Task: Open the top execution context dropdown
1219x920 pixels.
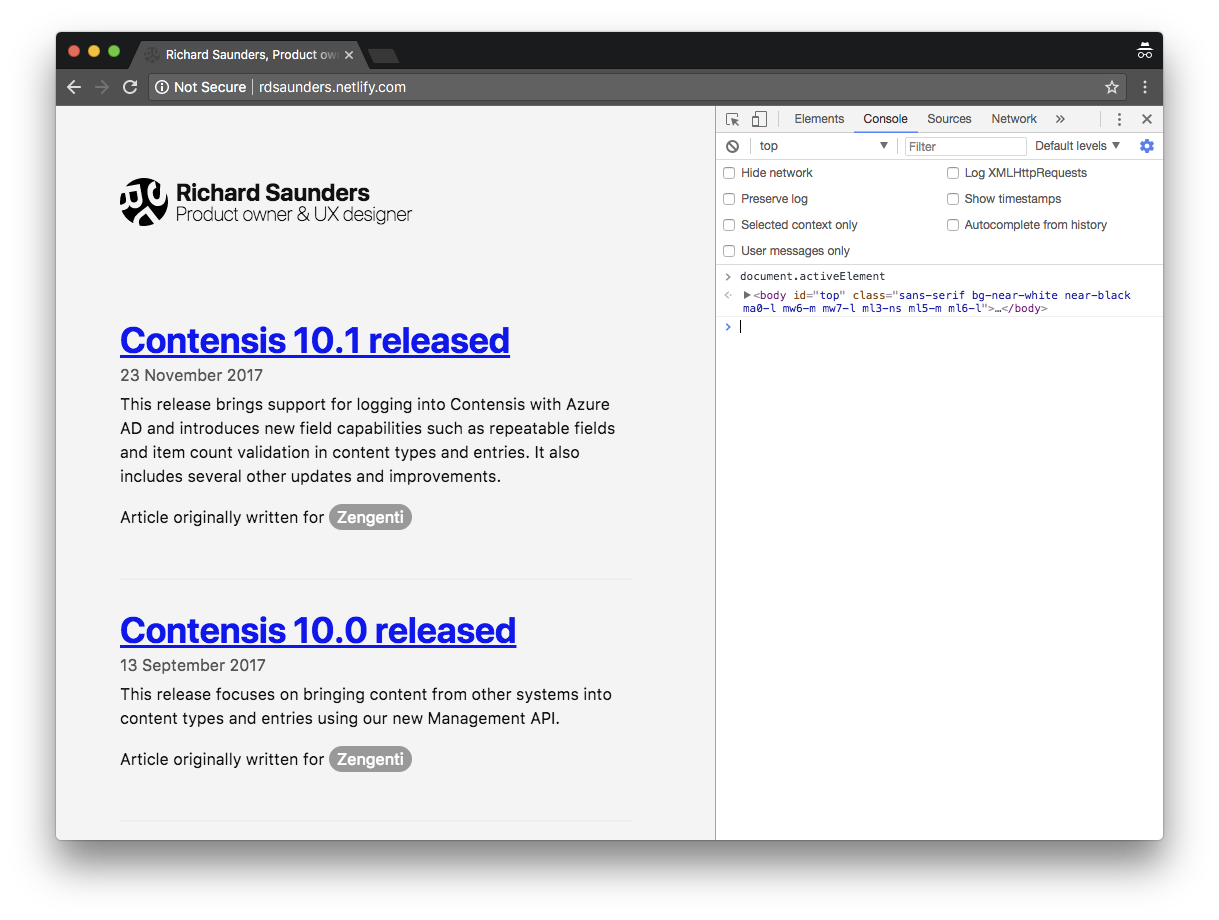Action: click(x=823, y=146)
